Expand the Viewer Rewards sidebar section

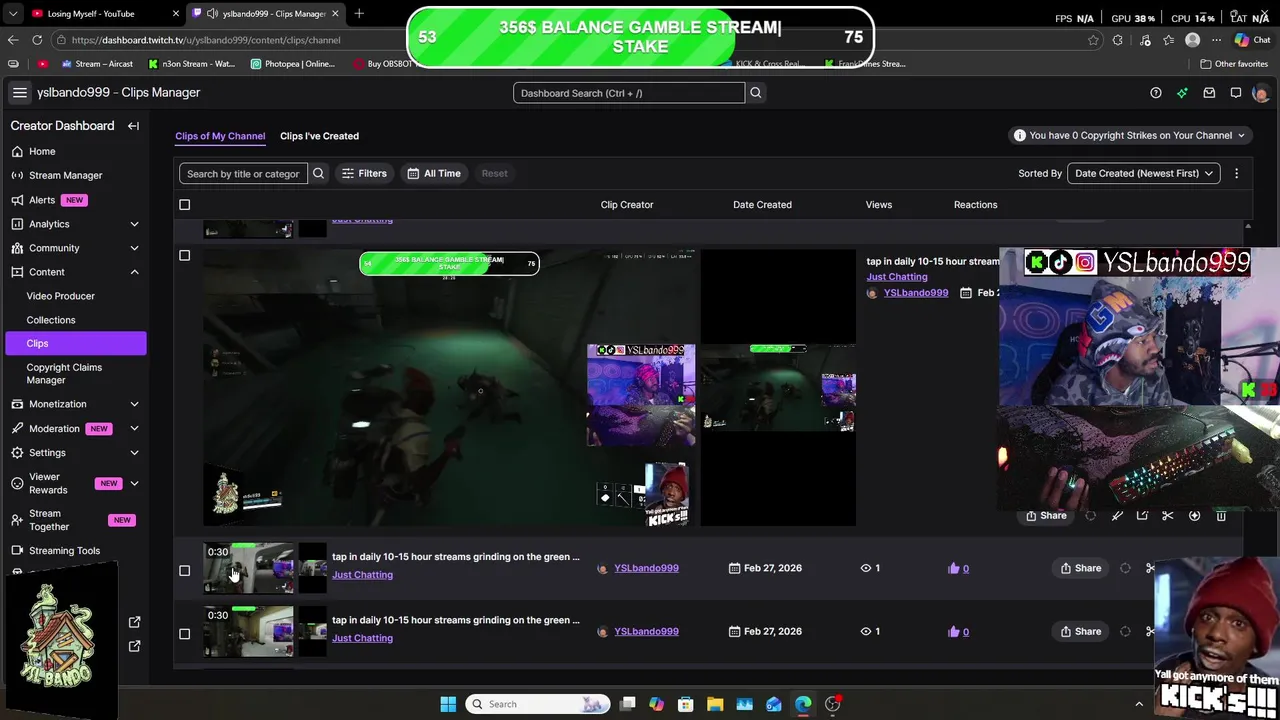(134, 484)
